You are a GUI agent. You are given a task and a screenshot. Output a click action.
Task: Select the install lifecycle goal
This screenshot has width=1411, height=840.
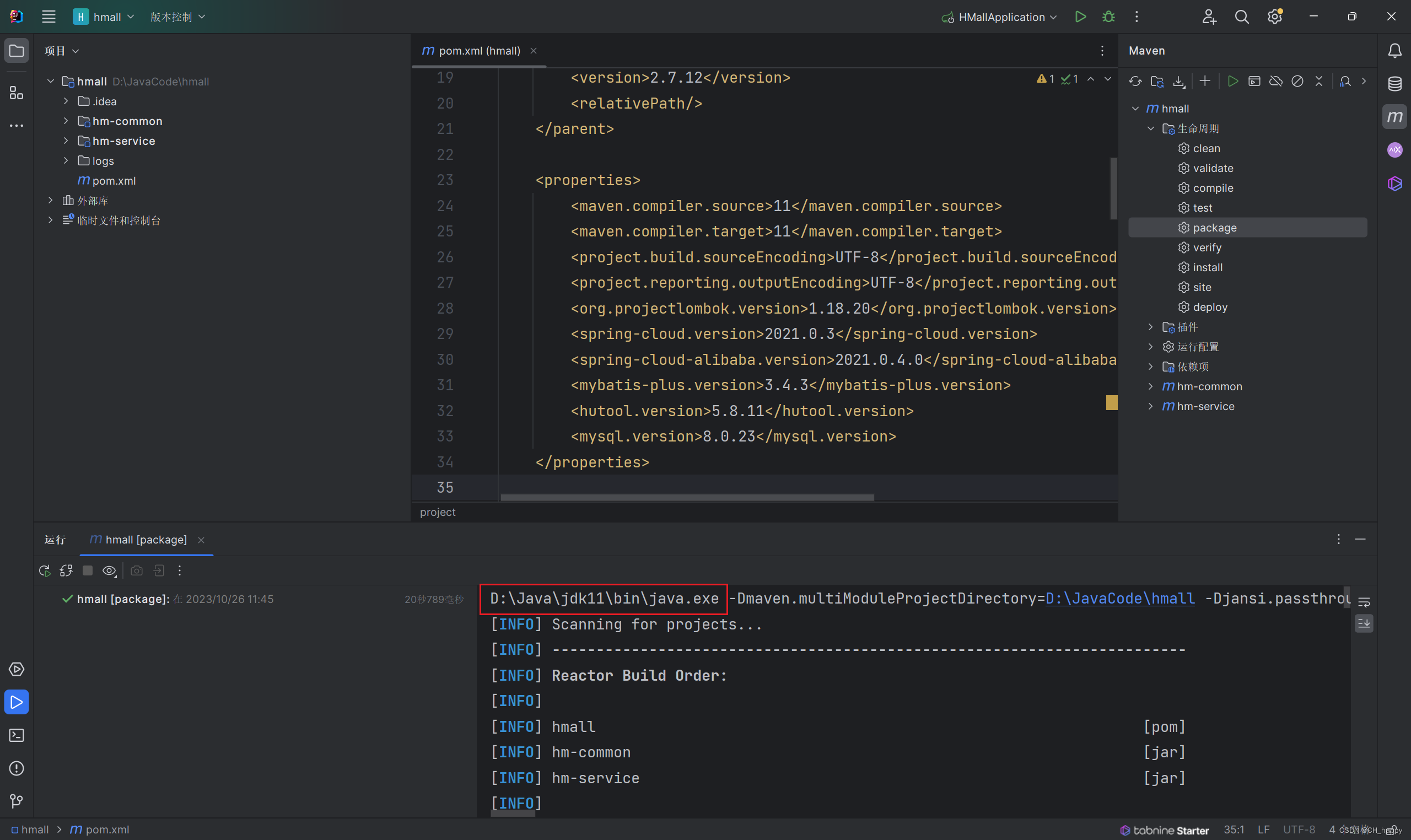1207,267
